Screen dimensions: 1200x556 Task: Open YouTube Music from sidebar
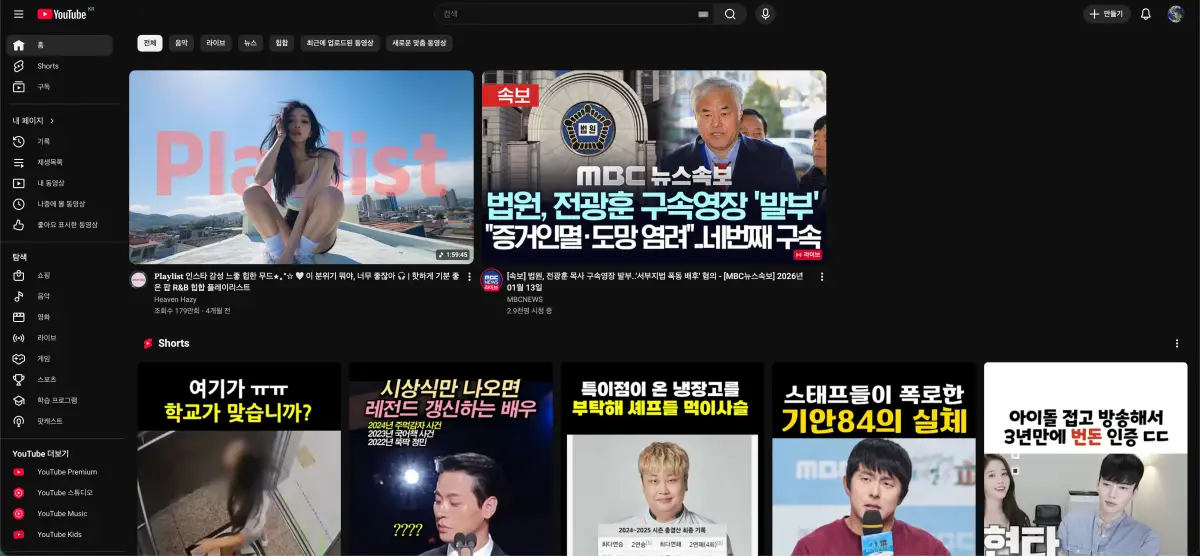62,513
